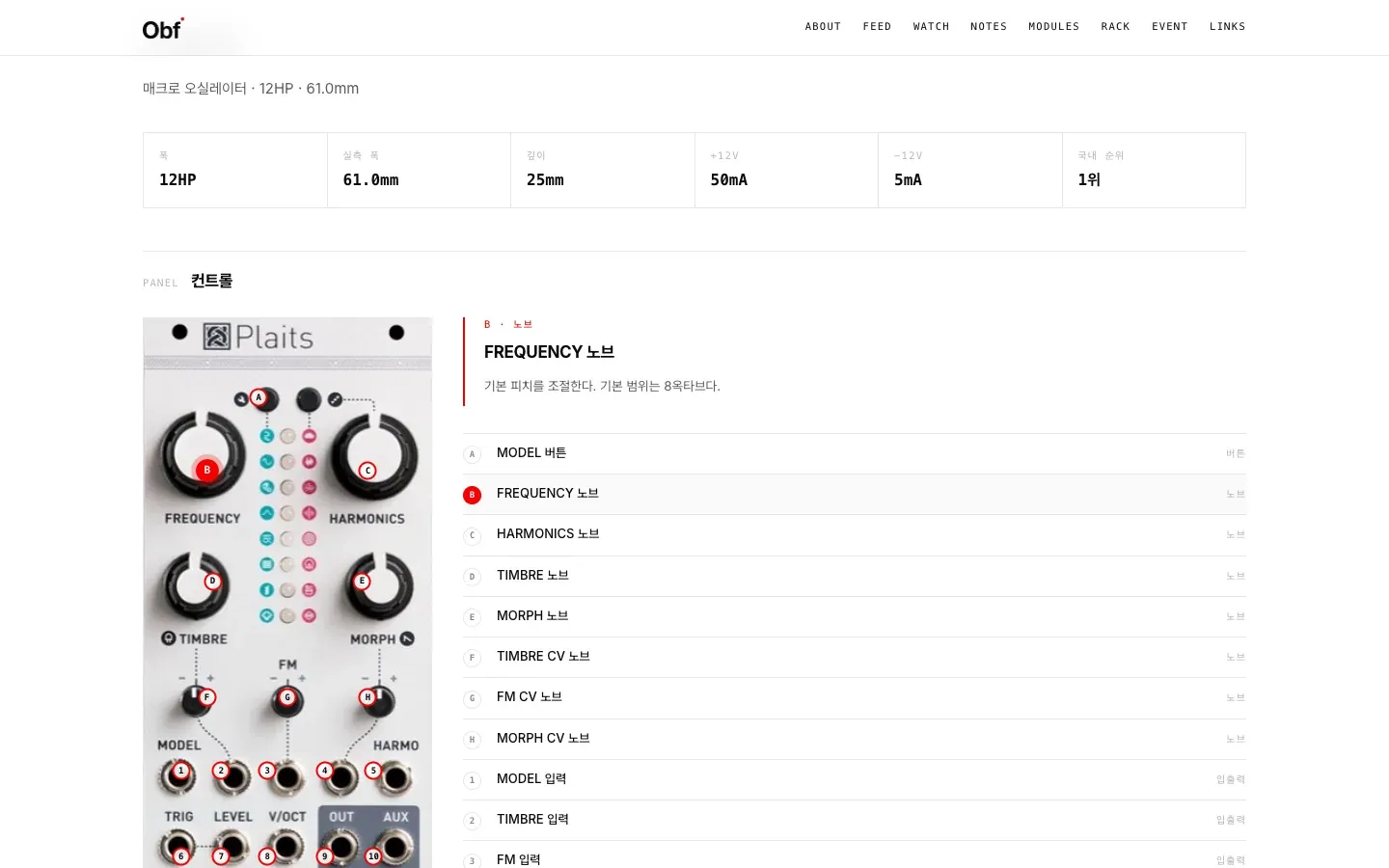The image size is (1389, 868).
Task: Pick hotspot G under the FM label
Action: coord(287,697)
